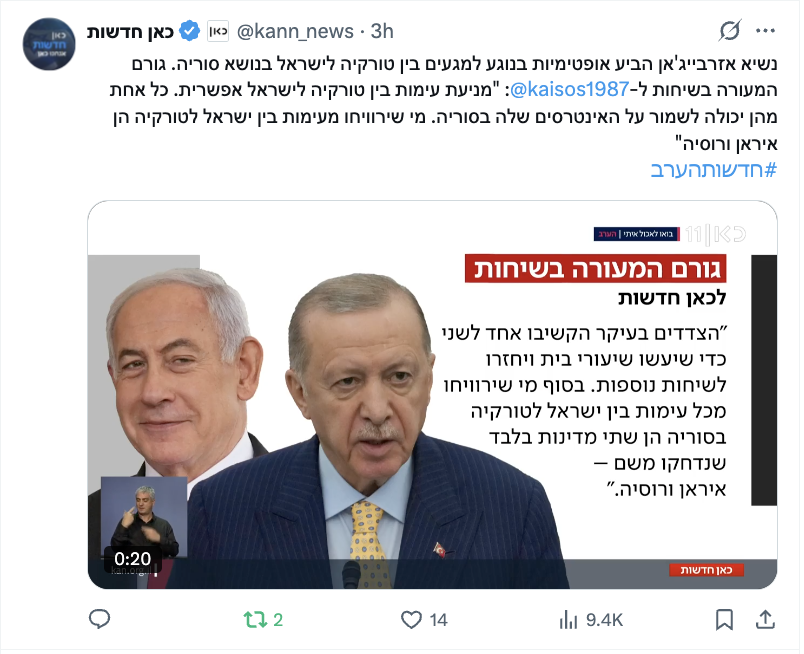Click the like count 14

438,620
